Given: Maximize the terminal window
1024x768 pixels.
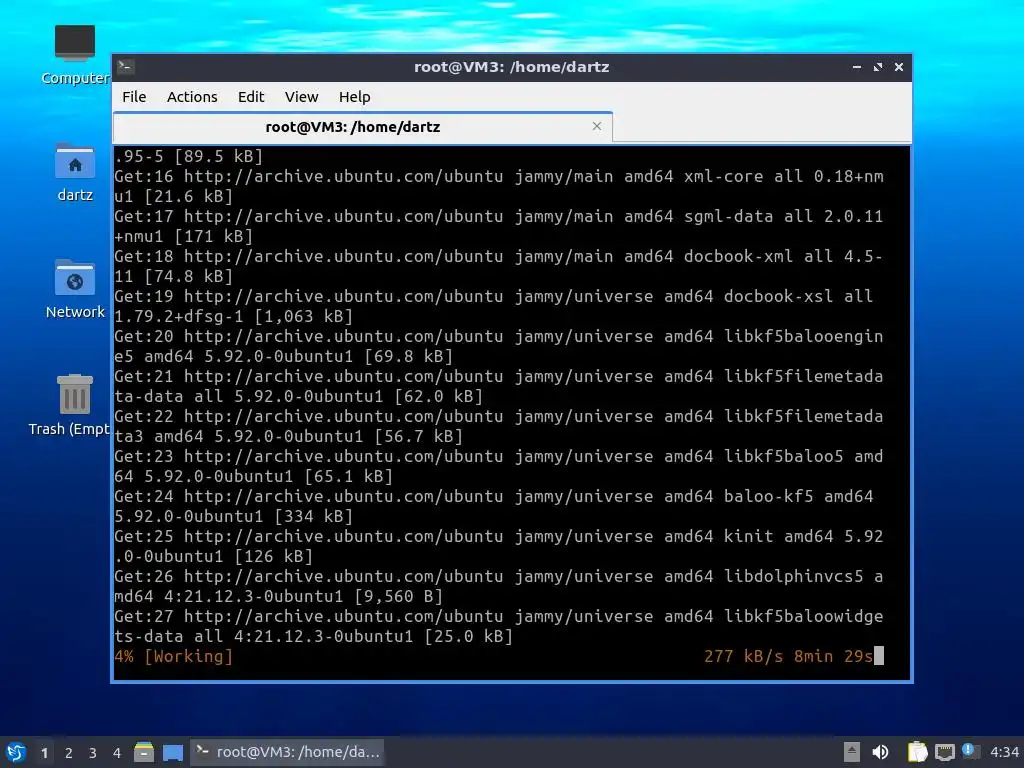Looking at the screenshot, I should (878, 67).
